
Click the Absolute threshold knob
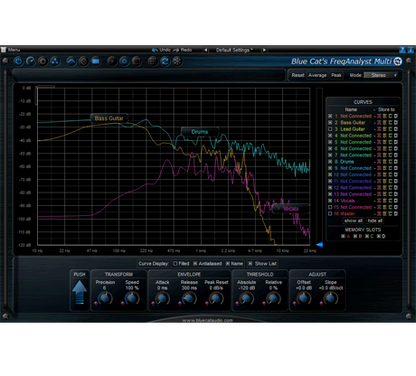[246, 298]
